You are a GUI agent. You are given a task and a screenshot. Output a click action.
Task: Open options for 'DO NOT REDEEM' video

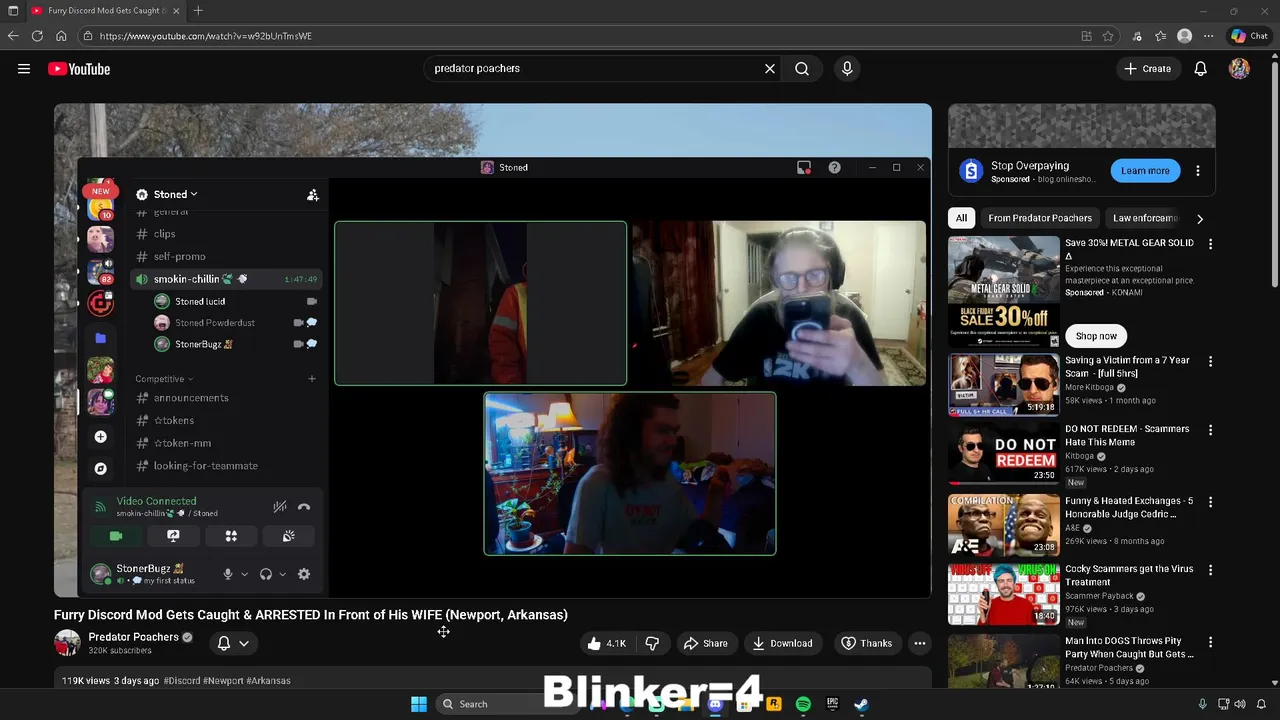tap(1210, 430)
